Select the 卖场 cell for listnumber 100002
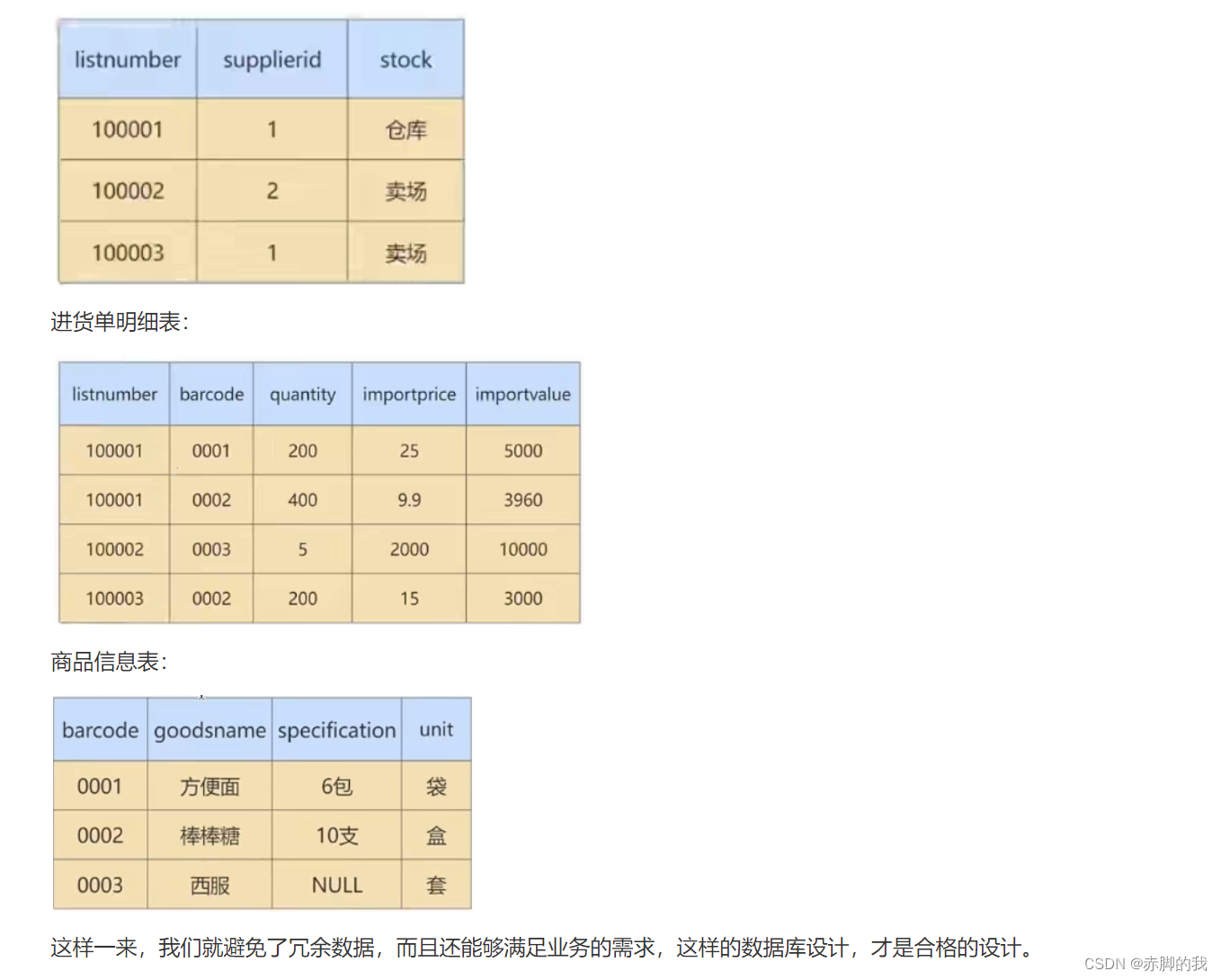This screenshot has width=1221, height=980. 406,191
